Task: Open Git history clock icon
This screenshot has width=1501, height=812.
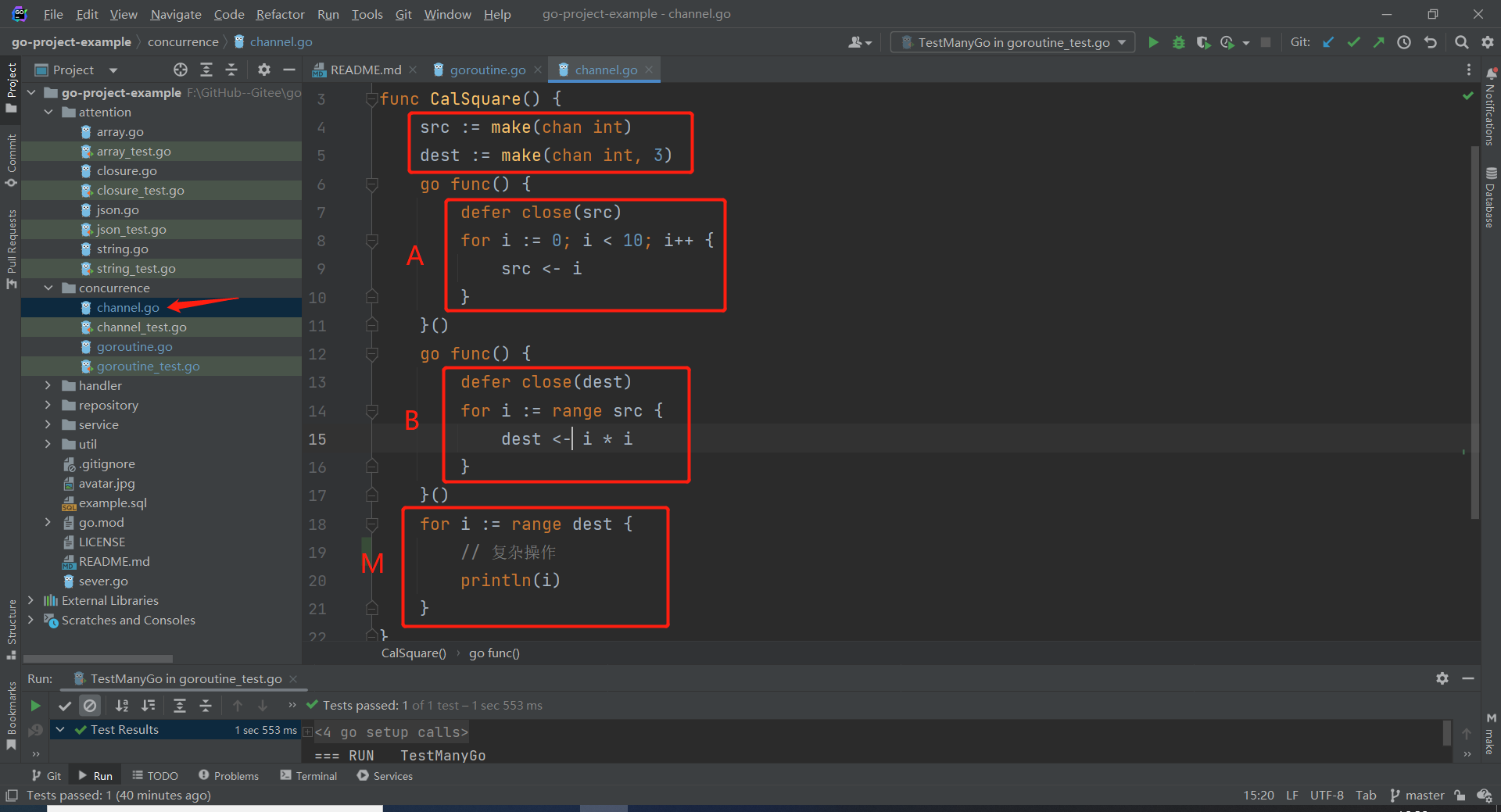Action: click(x=1404, y=43)
